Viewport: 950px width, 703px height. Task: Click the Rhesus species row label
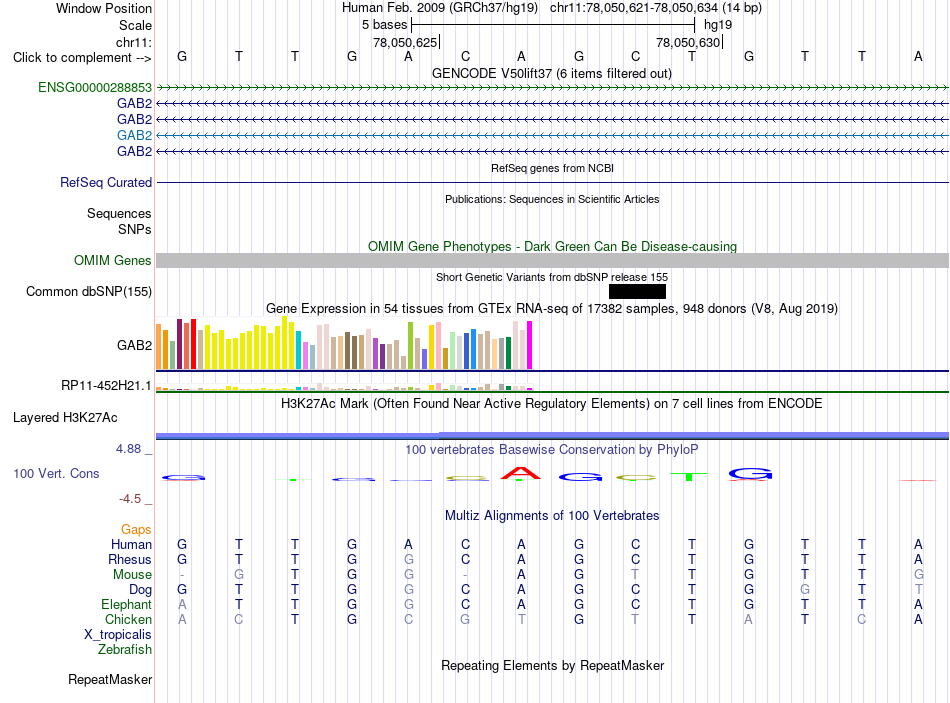130,559
